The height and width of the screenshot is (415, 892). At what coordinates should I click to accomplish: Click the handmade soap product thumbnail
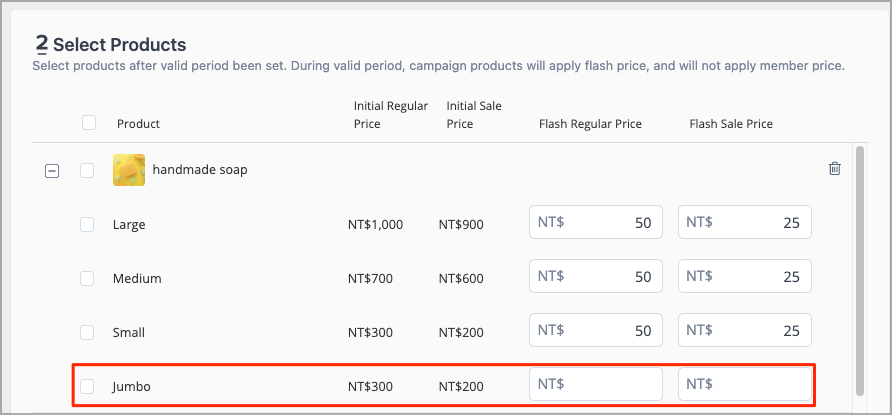coord(129,170)
